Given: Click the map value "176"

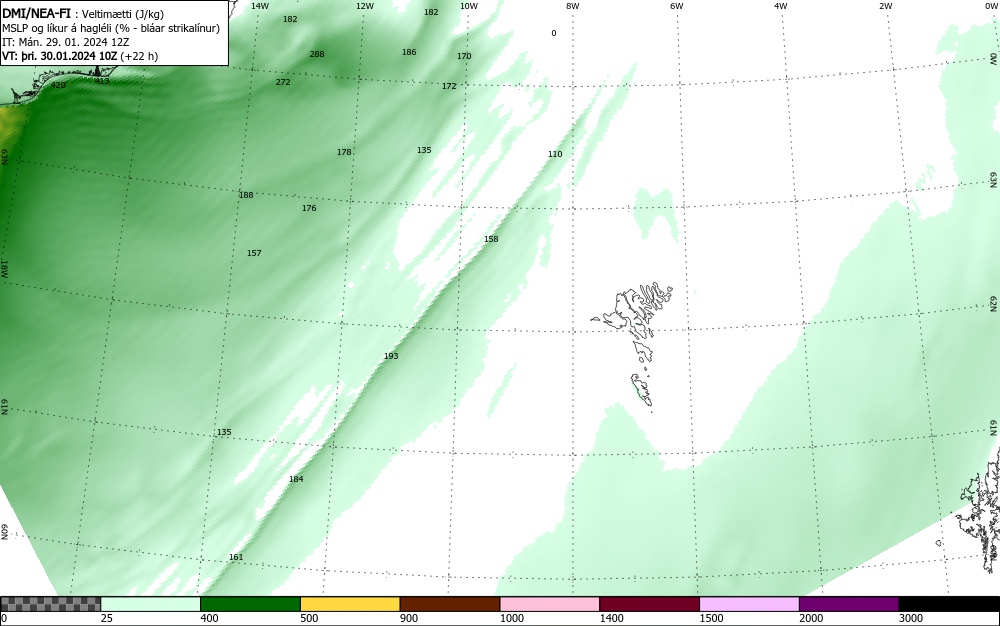Looking at the screenshot, I should point(309,208).
